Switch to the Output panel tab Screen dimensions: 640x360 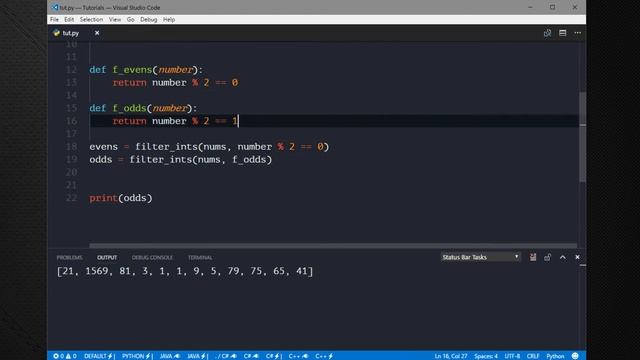click(107, 257)
